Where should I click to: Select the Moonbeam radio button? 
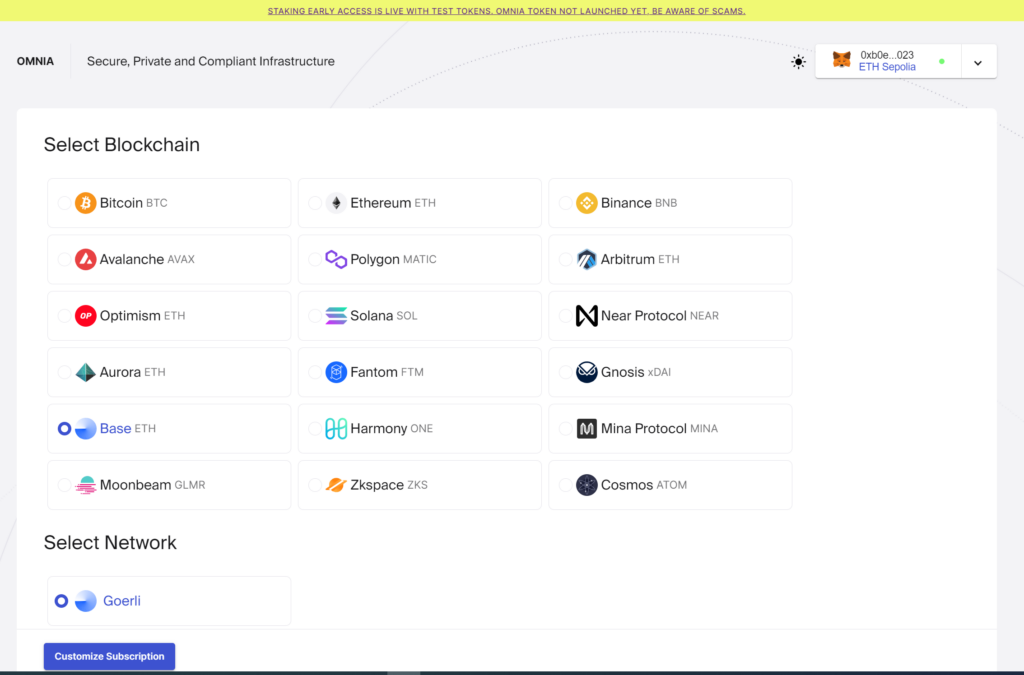(x=64, y=485)
